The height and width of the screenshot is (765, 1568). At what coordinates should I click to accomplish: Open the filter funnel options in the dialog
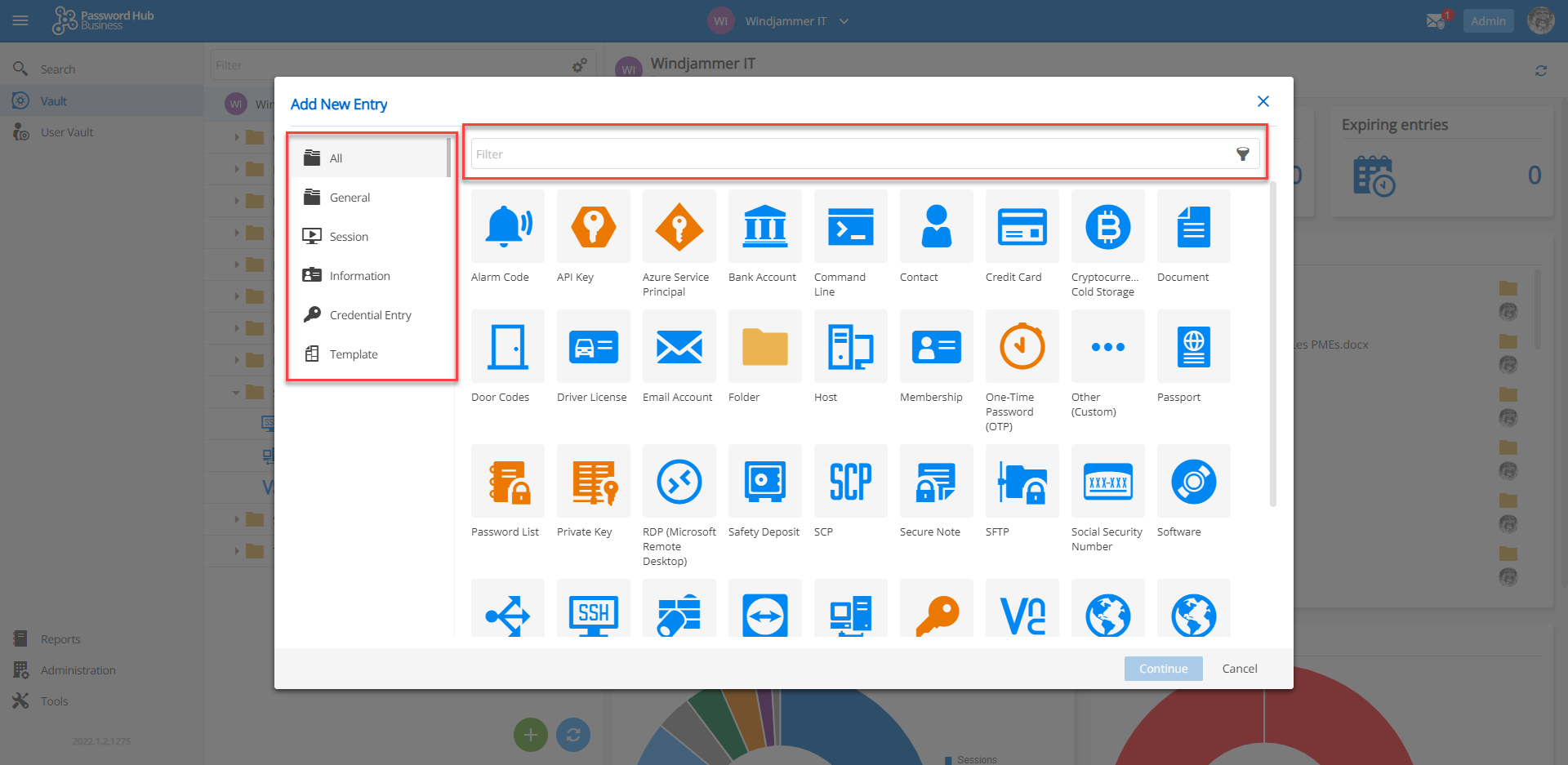point(1243,153)
